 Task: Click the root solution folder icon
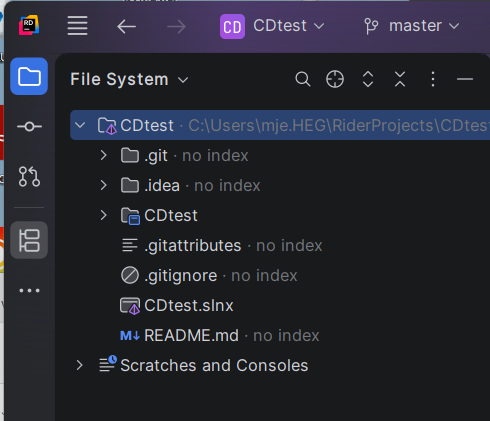pyautogui.click(x=107, y=126)
